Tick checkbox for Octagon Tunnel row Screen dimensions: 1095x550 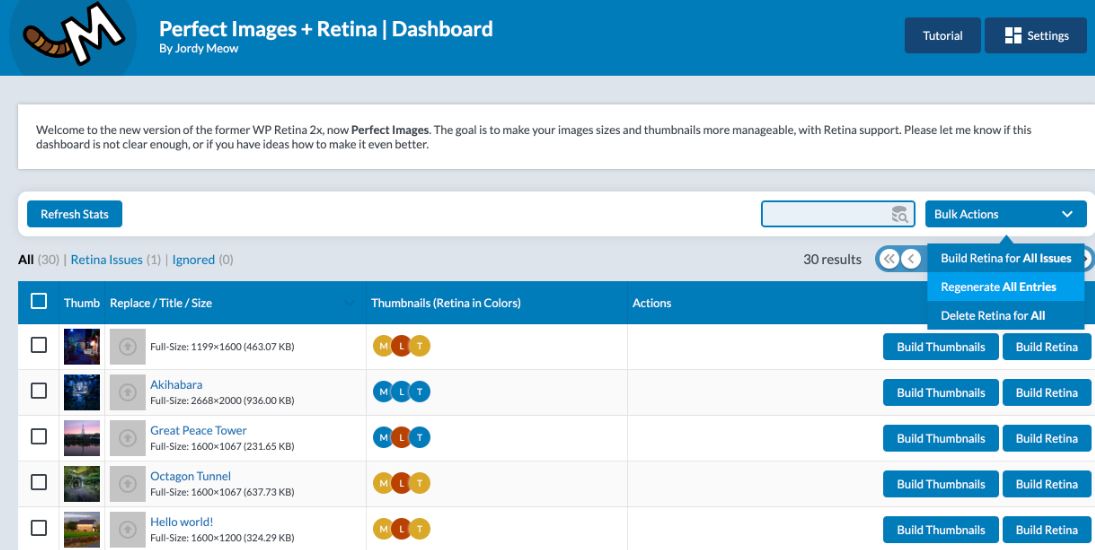(x=39, y=482)
